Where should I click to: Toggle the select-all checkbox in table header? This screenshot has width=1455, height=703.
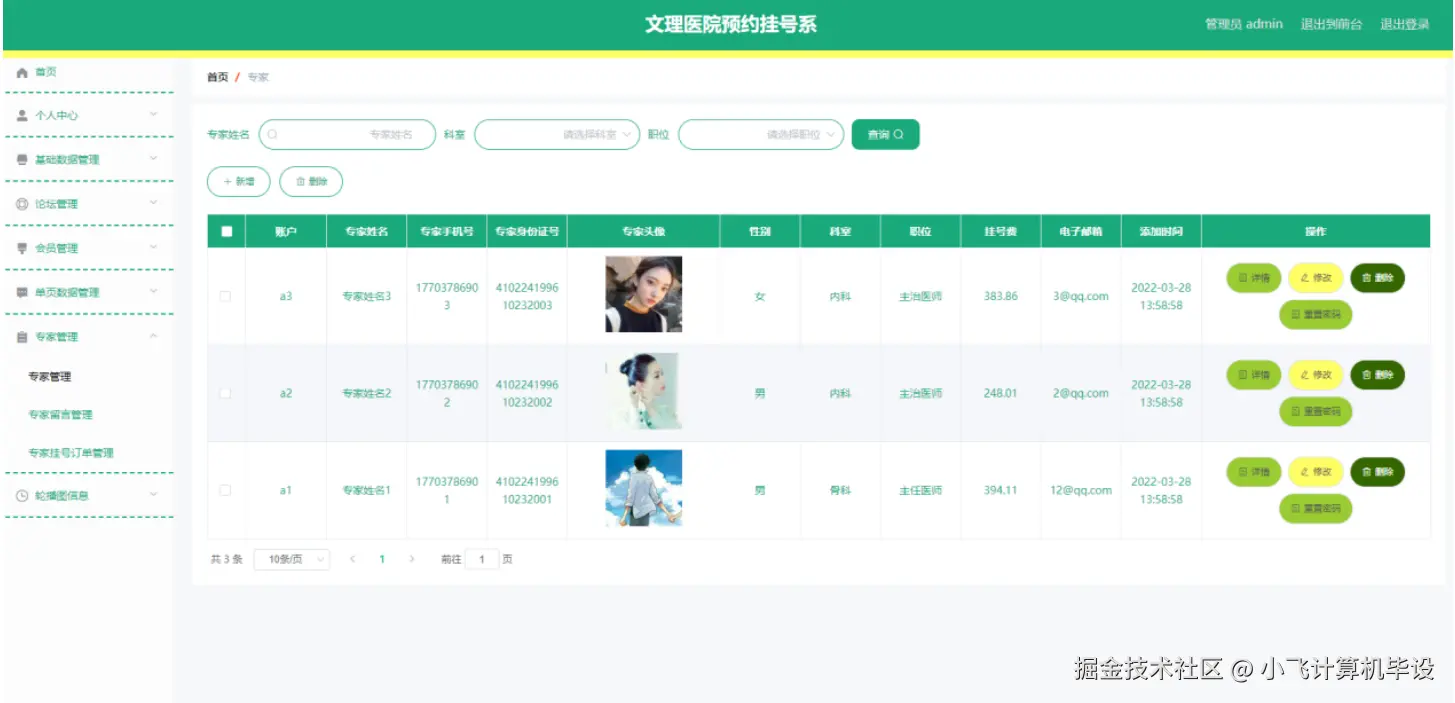(226, 231)
